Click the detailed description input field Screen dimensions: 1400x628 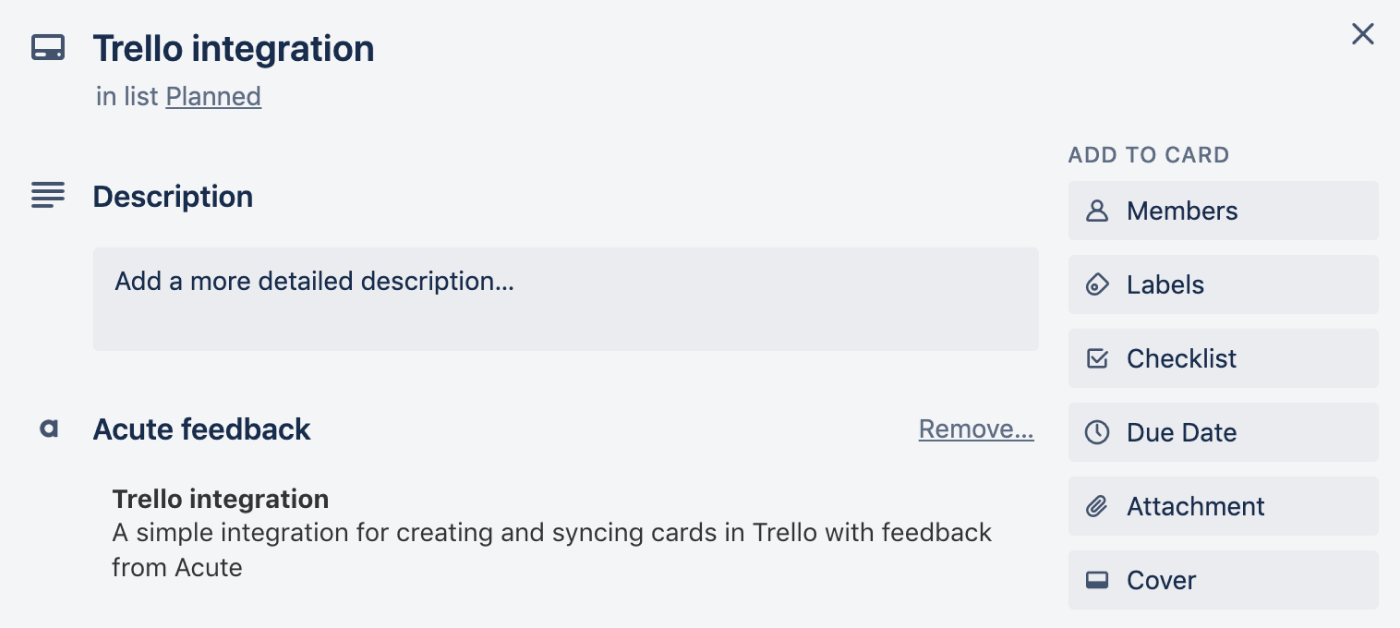[565, 297]
